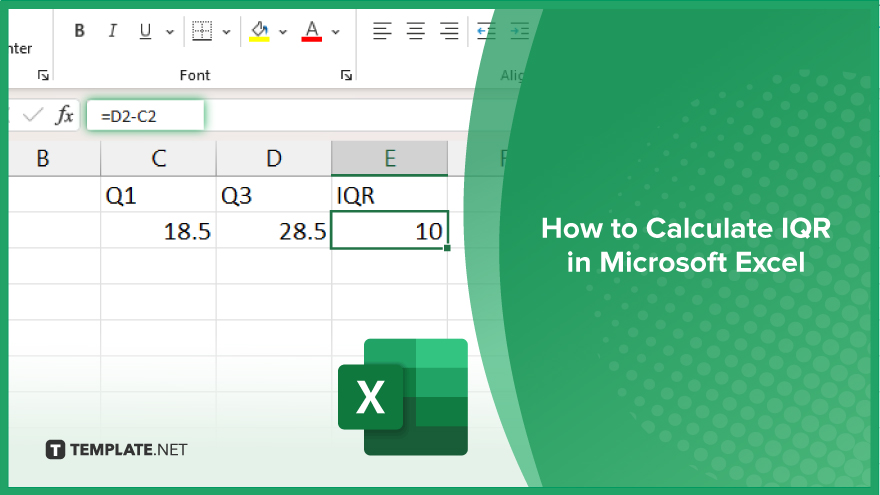Open Insert Function fx

pyautogui.click(x=65, y=116)
